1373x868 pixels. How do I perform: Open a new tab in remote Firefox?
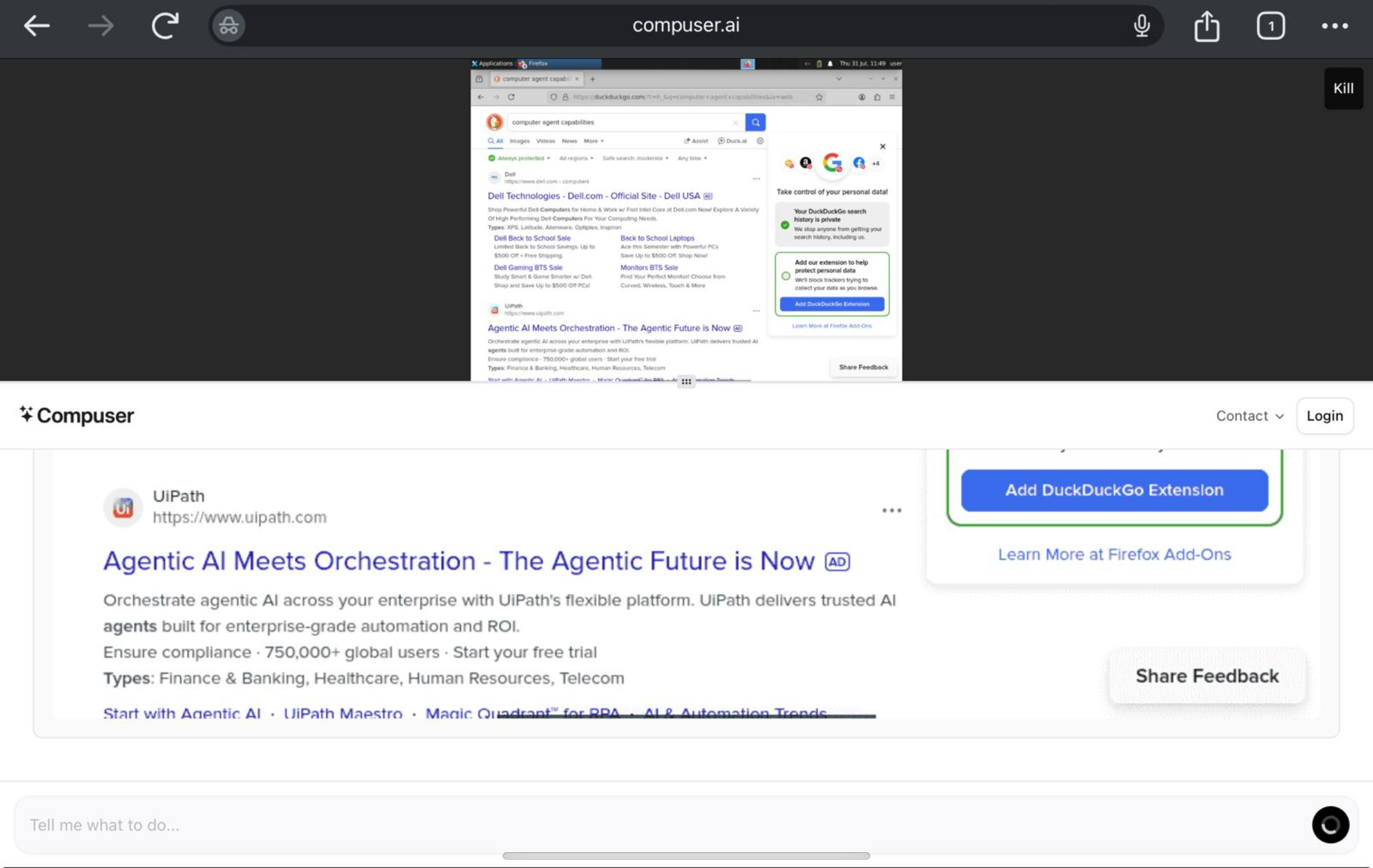[x=592, y=79]
